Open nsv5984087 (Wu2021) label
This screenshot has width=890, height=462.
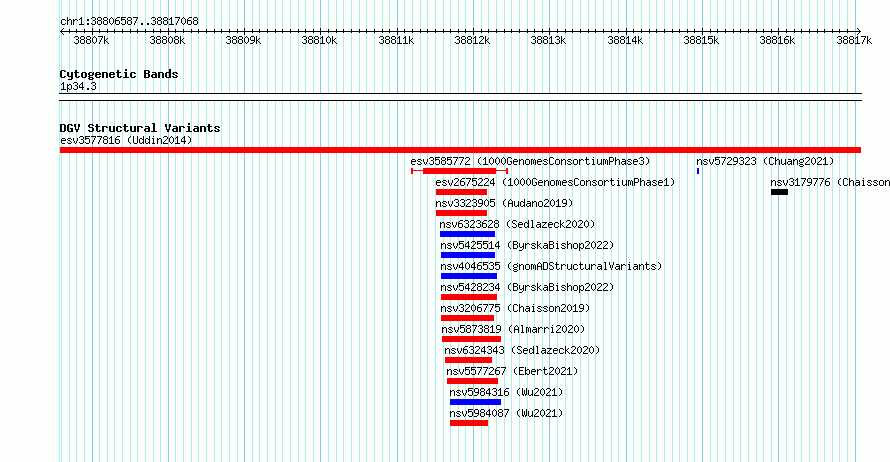[506, 413]
